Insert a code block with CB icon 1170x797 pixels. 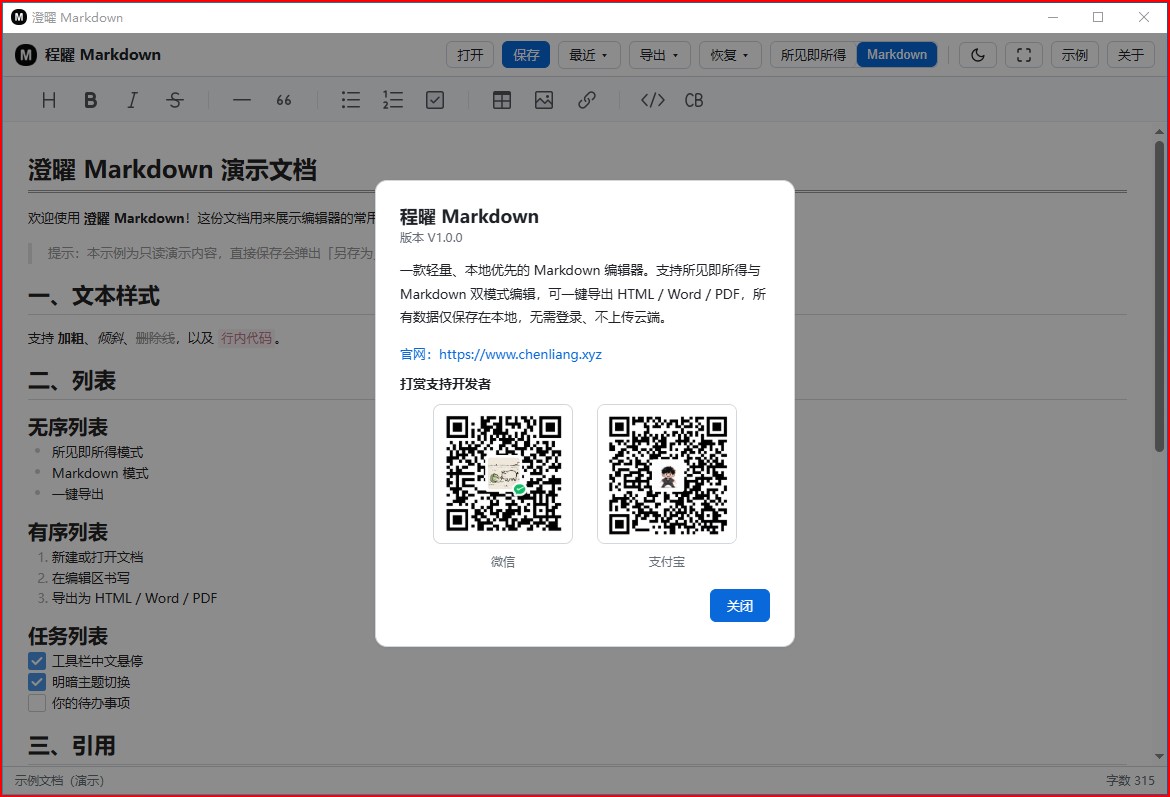(694, 100)
